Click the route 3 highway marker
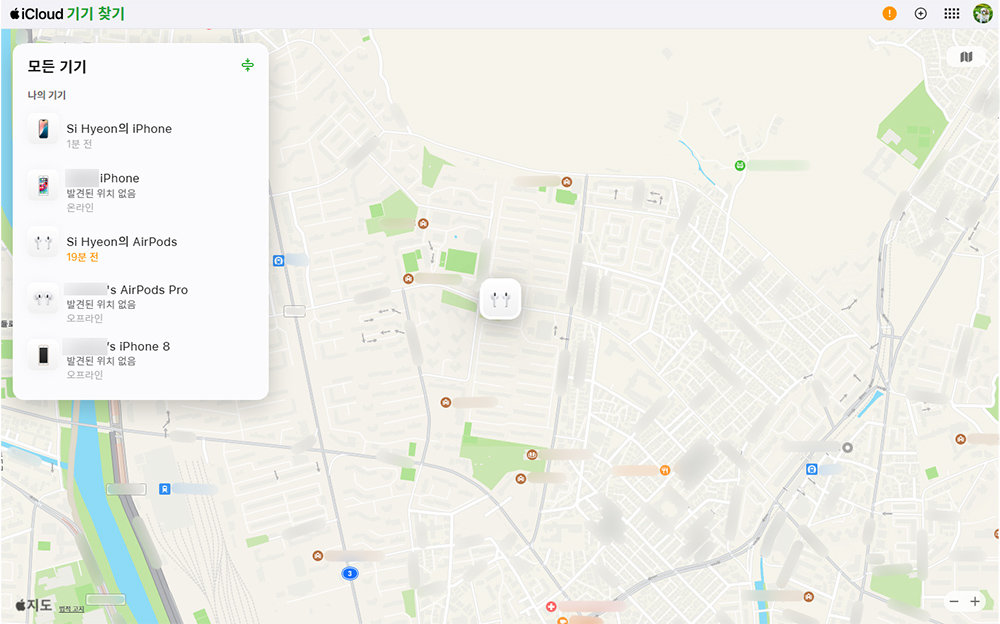This screenshot has height=624, width=1000. tap(349, 573)
